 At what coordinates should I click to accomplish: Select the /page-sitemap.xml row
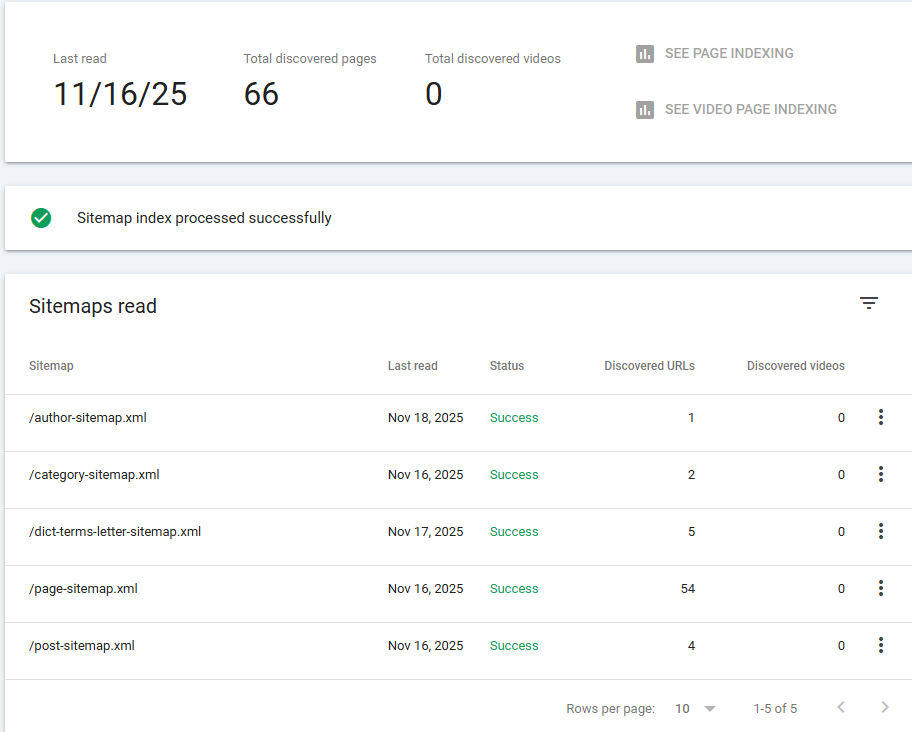click(x=84, y=589)
